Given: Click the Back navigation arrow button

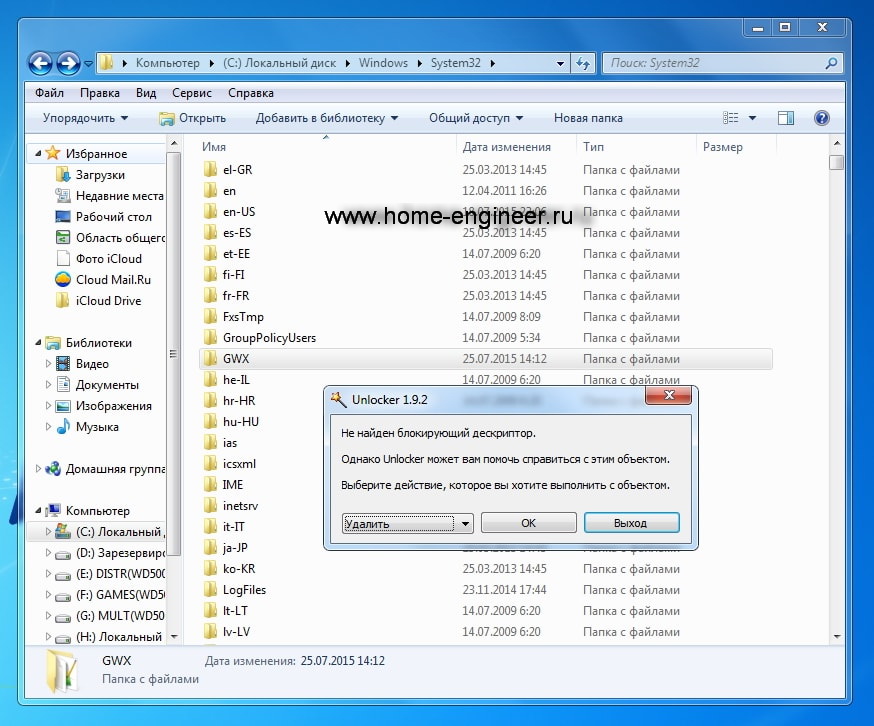Looking at the screenshot, I should (40, 63).
